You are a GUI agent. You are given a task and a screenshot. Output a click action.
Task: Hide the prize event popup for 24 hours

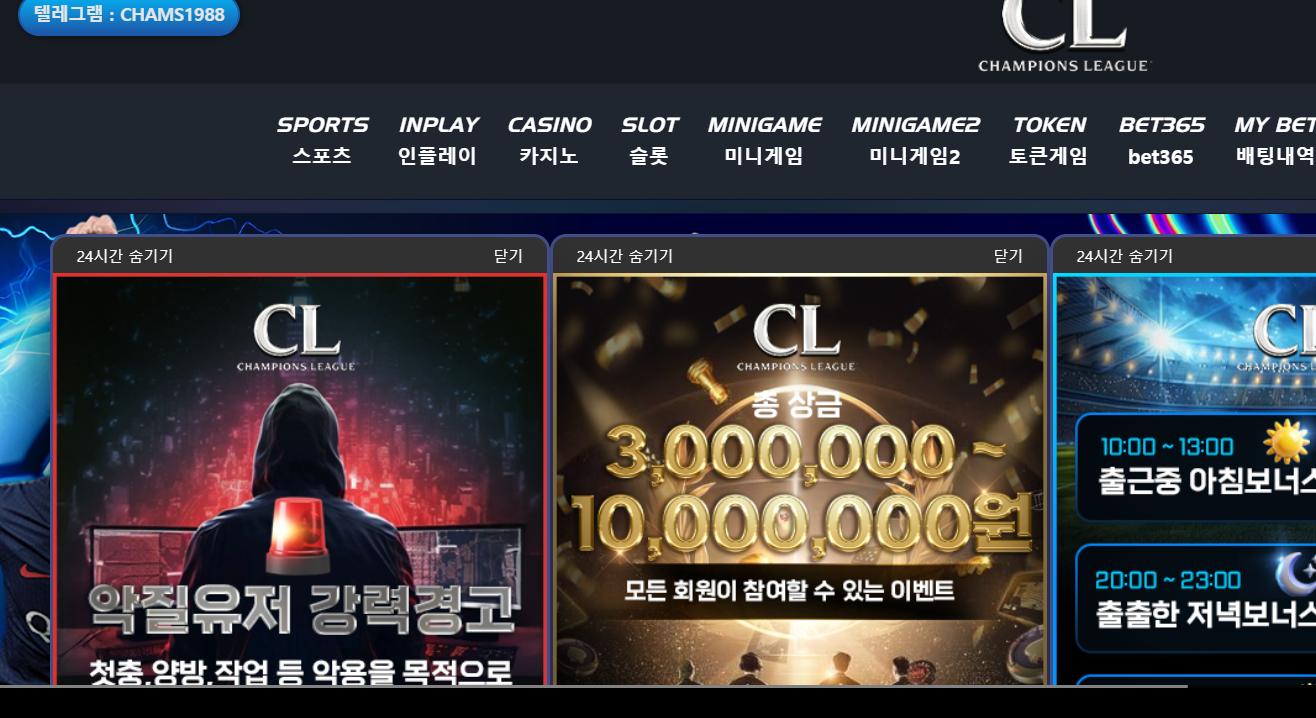click(625, 256)
